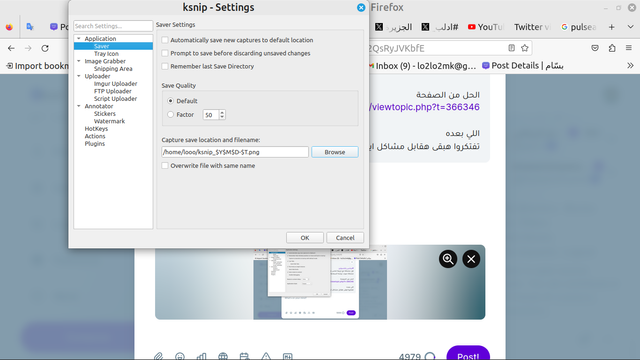
Task: Close the ksnip Settings dialog
Action: click(361, 7)
